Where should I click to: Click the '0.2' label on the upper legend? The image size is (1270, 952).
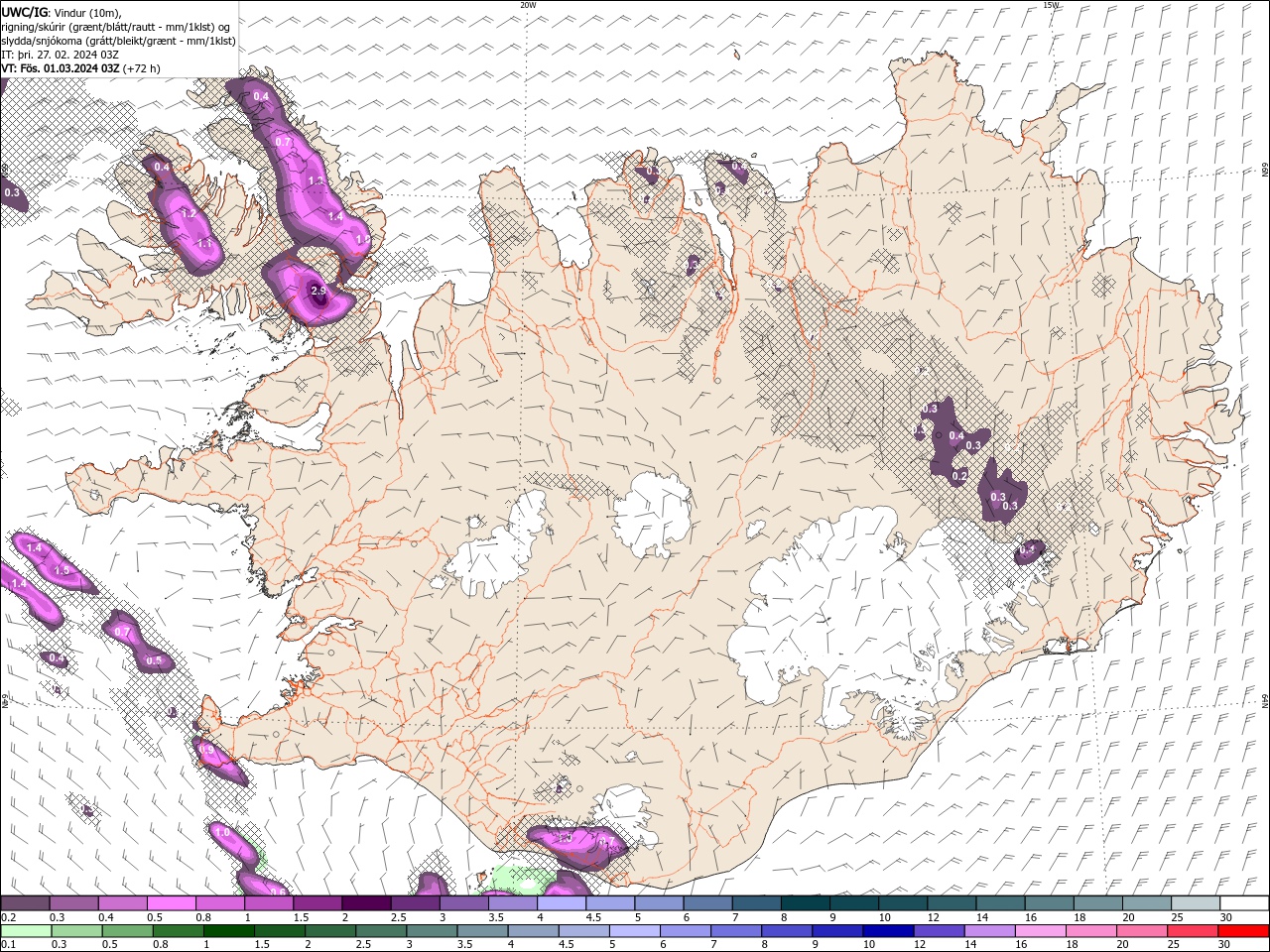8,917
